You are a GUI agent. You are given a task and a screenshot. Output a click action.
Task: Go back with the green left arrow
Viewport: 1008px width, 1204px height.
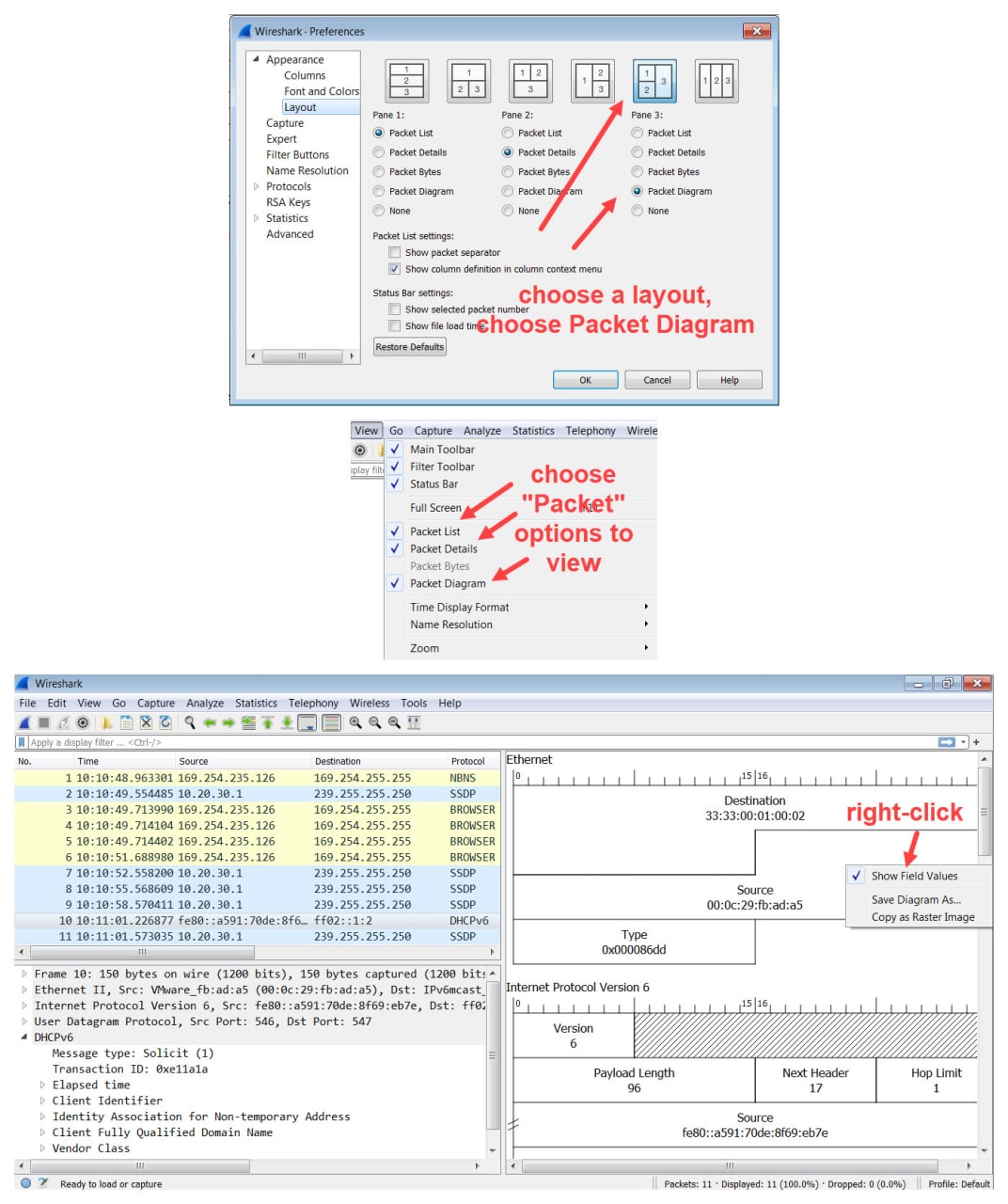210,722
